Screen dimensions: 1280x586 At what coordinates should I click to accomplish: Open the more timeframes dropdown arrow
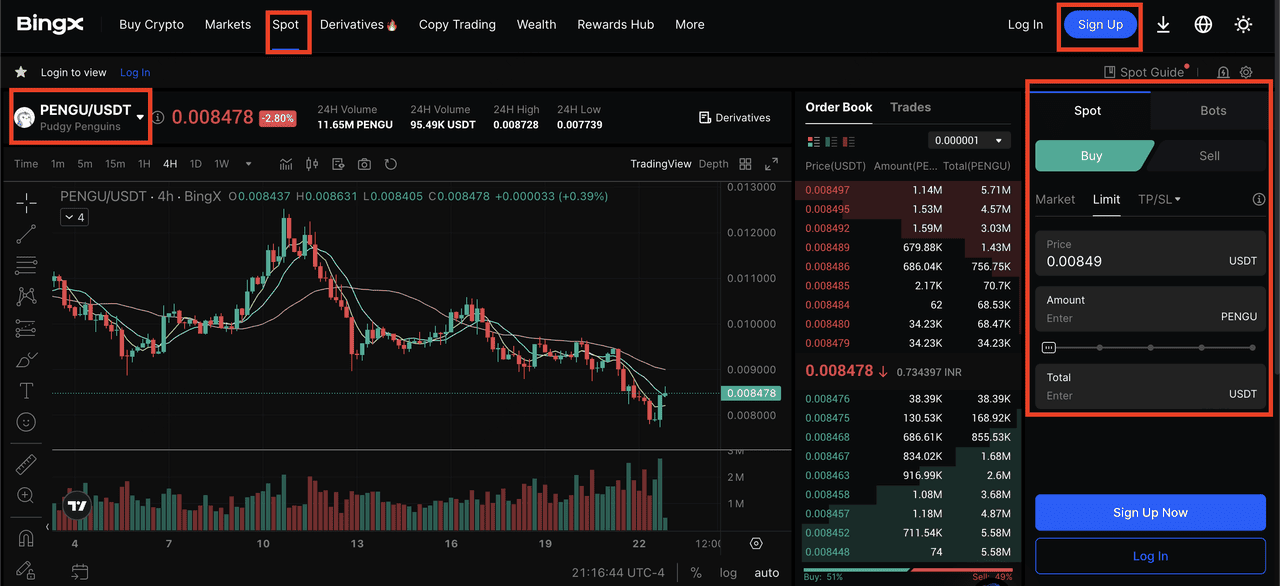[x=248, y=164]
